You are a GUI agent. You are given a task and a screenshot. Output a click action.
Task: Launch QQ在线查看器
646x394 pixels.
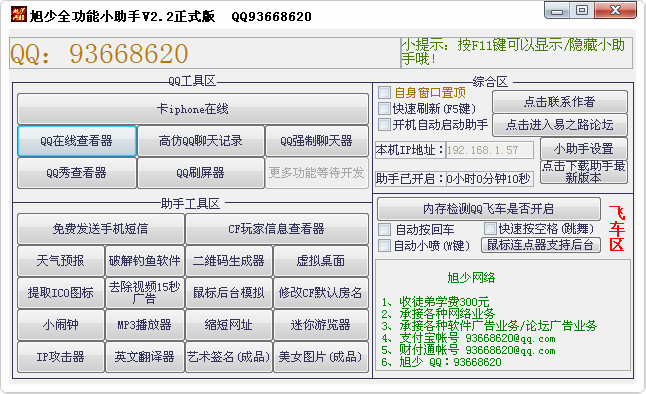coord(77,141)
